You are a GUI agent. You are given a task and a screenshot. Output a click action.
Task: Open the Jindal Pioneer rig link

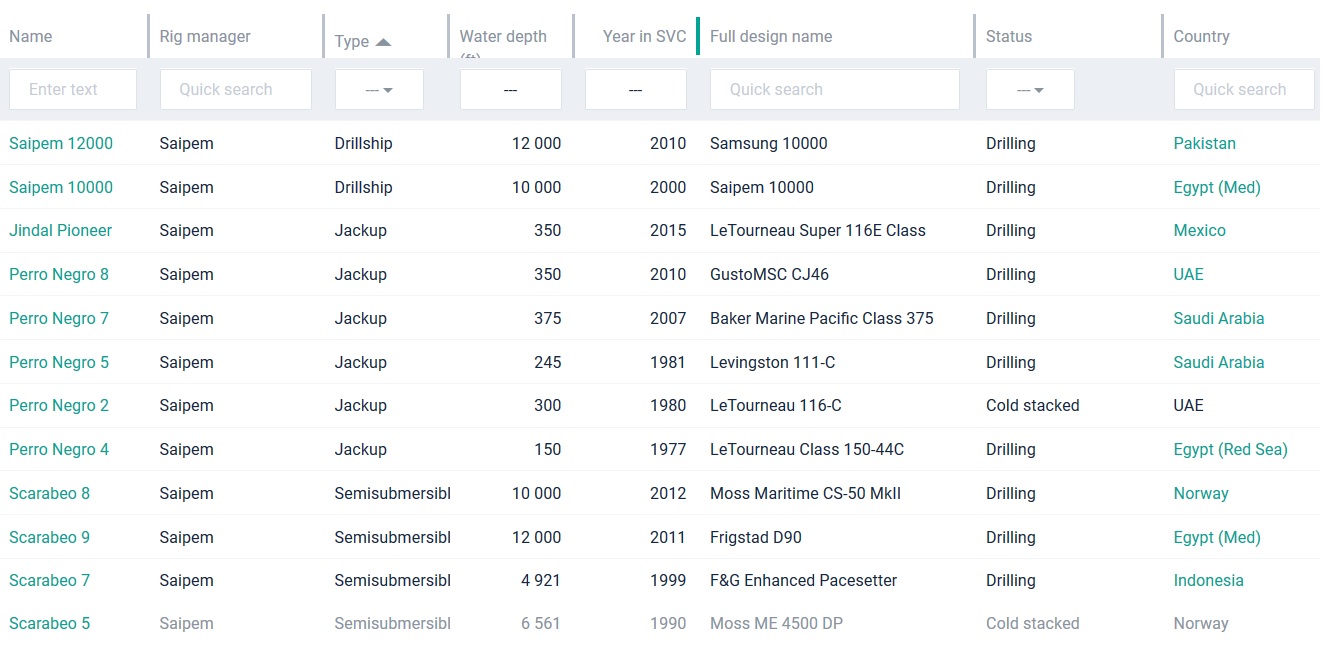61,231
